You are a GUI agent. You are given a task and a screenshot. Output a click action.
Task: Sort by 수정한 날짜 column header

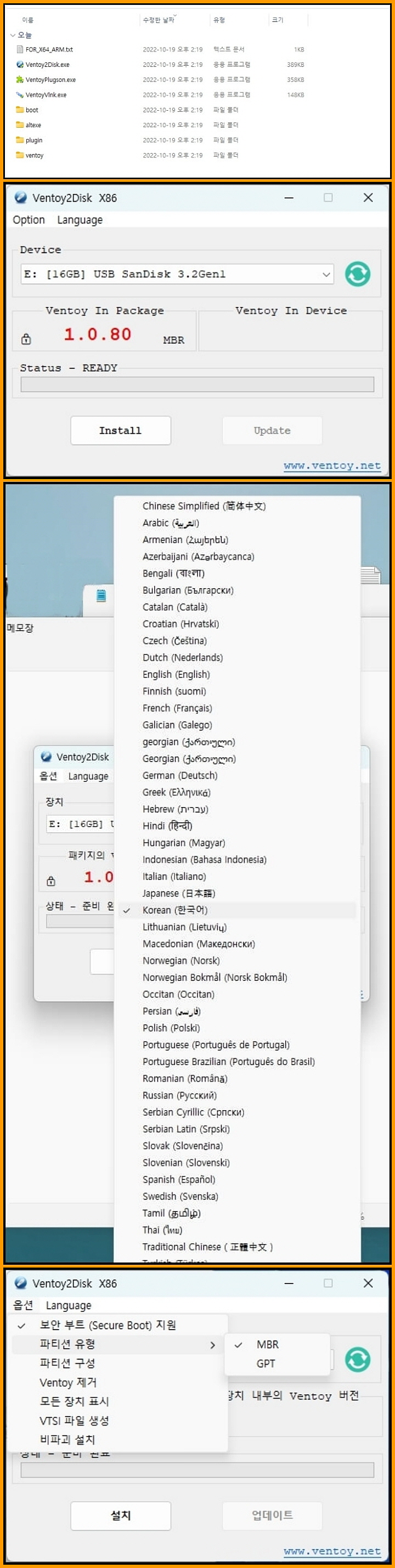(x=158, y=20)
